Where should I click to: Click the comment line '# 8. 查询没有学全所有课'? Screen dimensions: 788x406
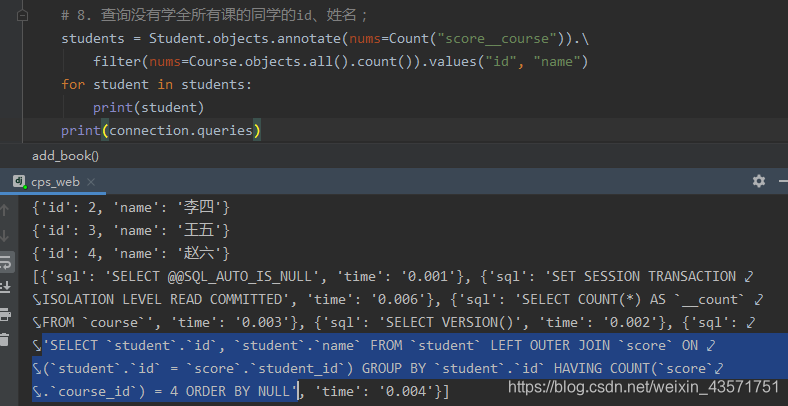[215, 16]
